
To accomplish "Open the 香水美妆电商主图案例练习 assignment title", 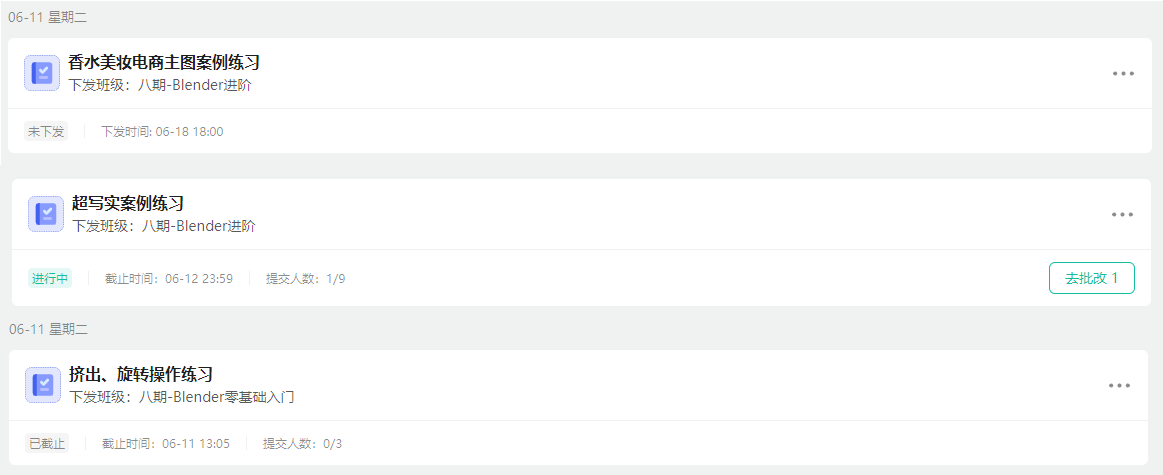I will click(x=164, y=62).
